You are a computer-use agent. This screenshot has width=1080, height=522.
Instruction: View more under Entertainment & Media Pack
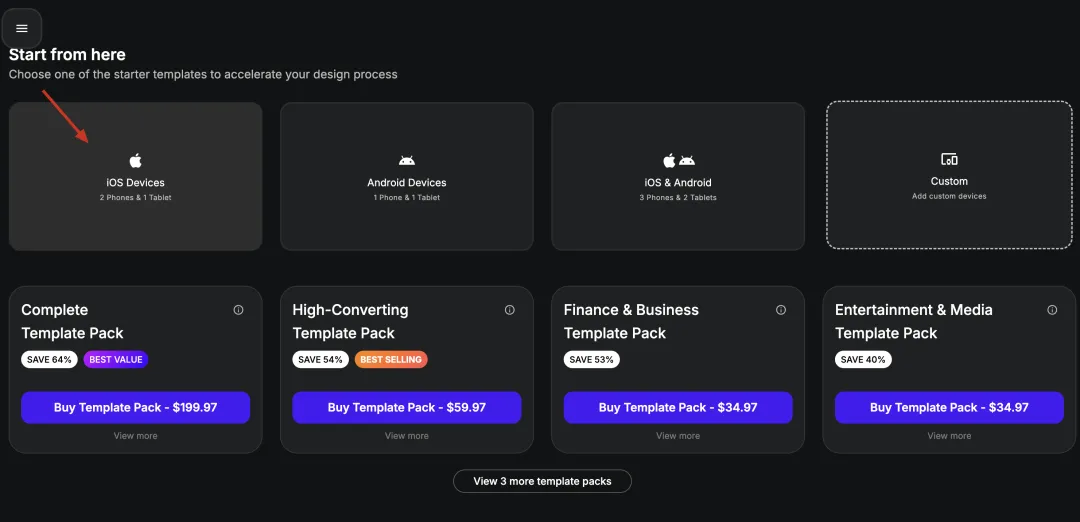coord(949,436)
